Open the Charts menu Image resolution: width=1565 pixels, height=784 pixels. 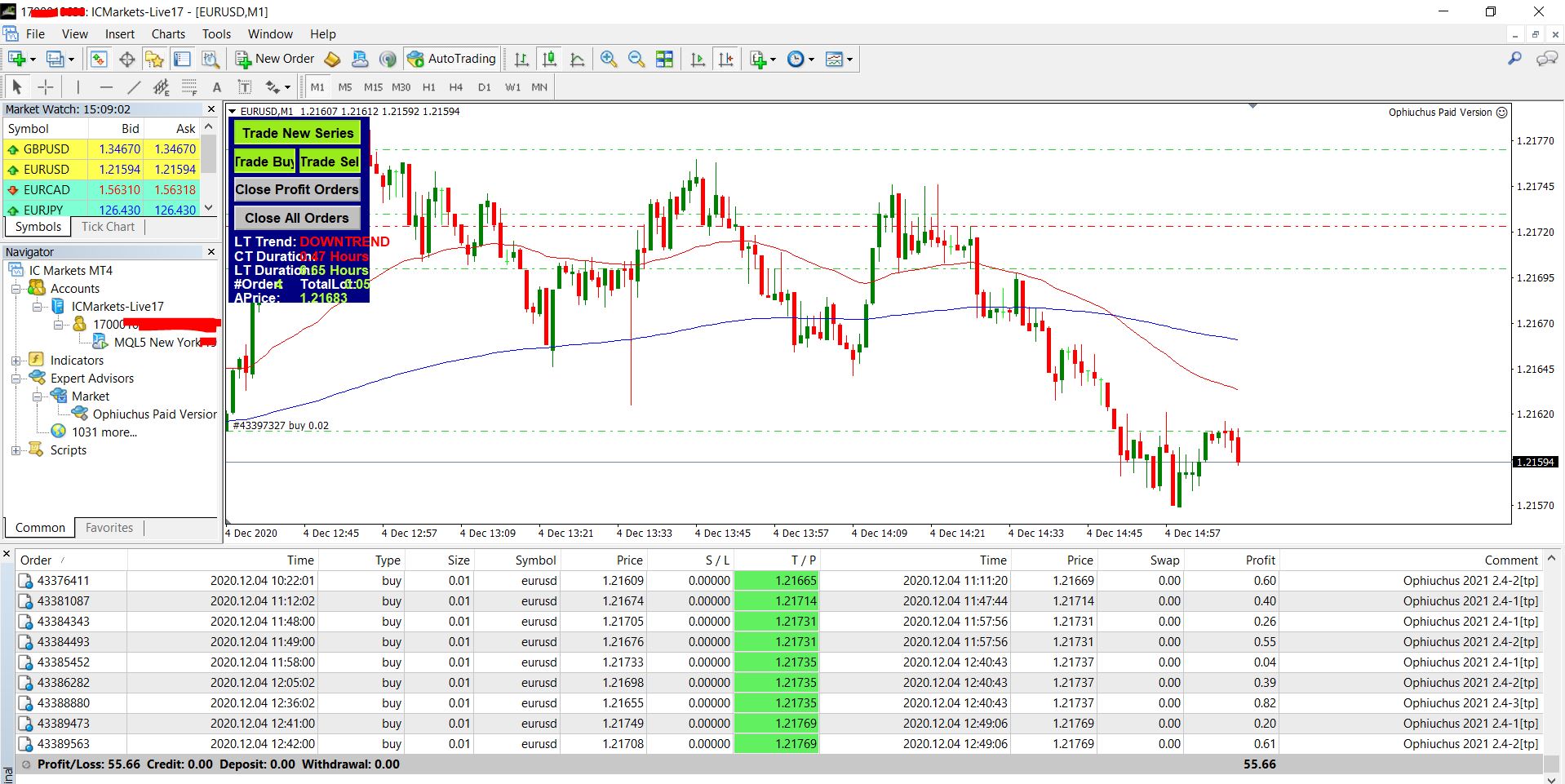[168, 34]
